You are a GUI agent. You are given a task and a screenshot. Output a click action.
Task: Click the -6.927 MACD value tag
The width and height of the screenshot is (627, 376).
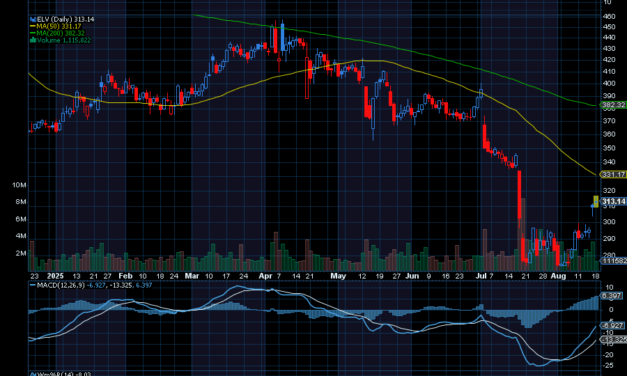tap(613, 326)
